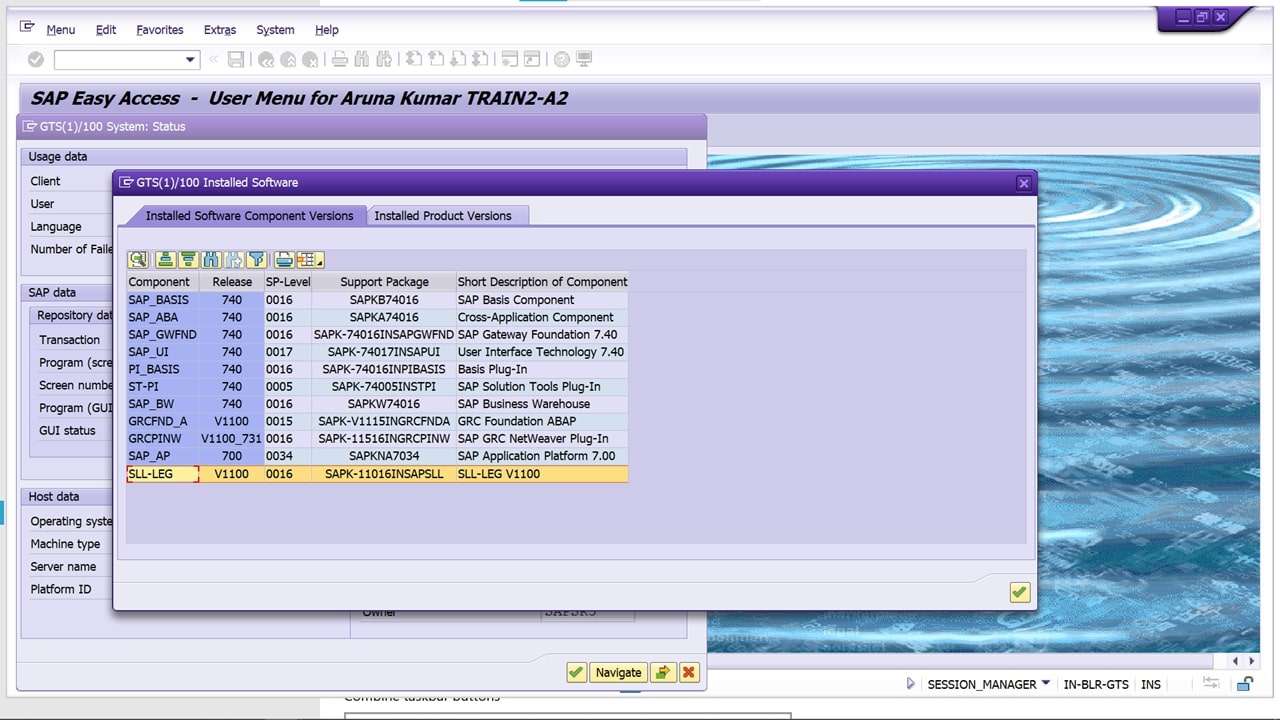Viewport: 1280px width, 720px height.
Task: Click INS mode indicator in status bar
Action: (x=1151, y=684)
